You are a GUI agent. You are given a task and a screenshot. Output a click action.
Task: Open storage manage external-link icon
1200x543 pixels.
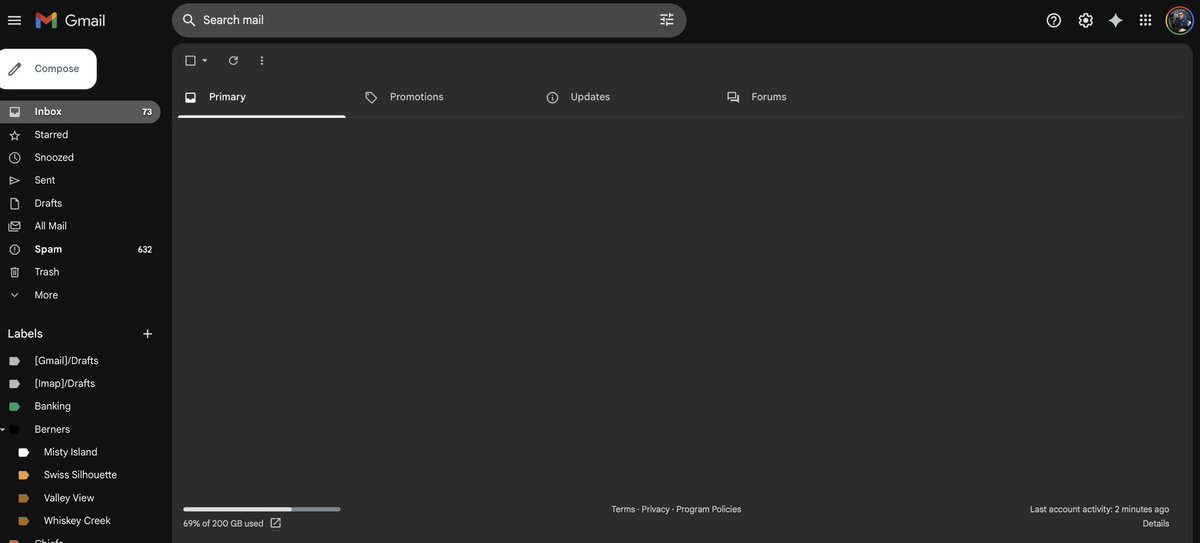point(276,523)
